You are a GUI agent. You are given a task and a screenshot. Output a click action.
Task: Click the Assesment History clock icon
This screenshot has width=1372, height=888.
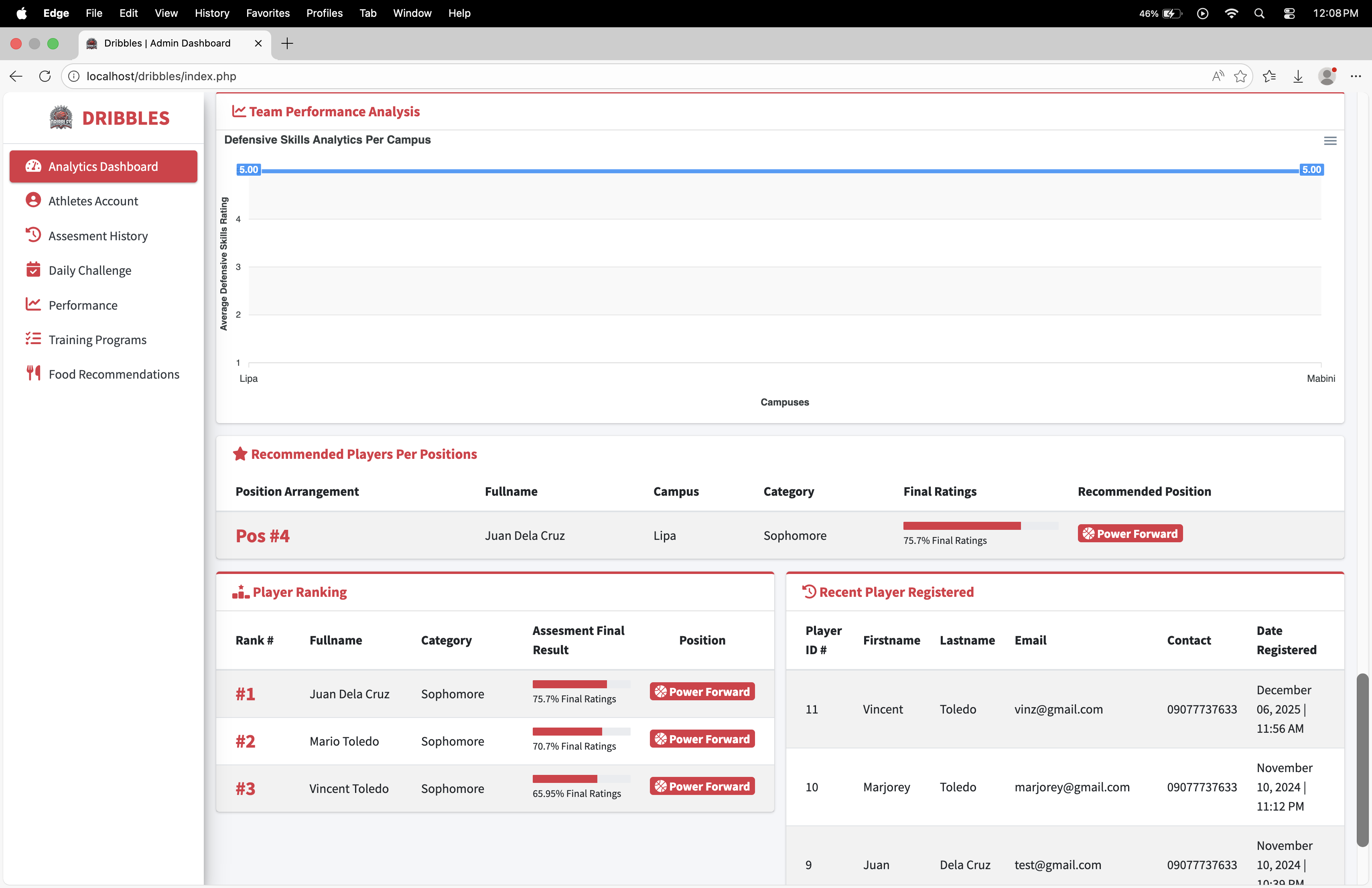pos(33,235)
